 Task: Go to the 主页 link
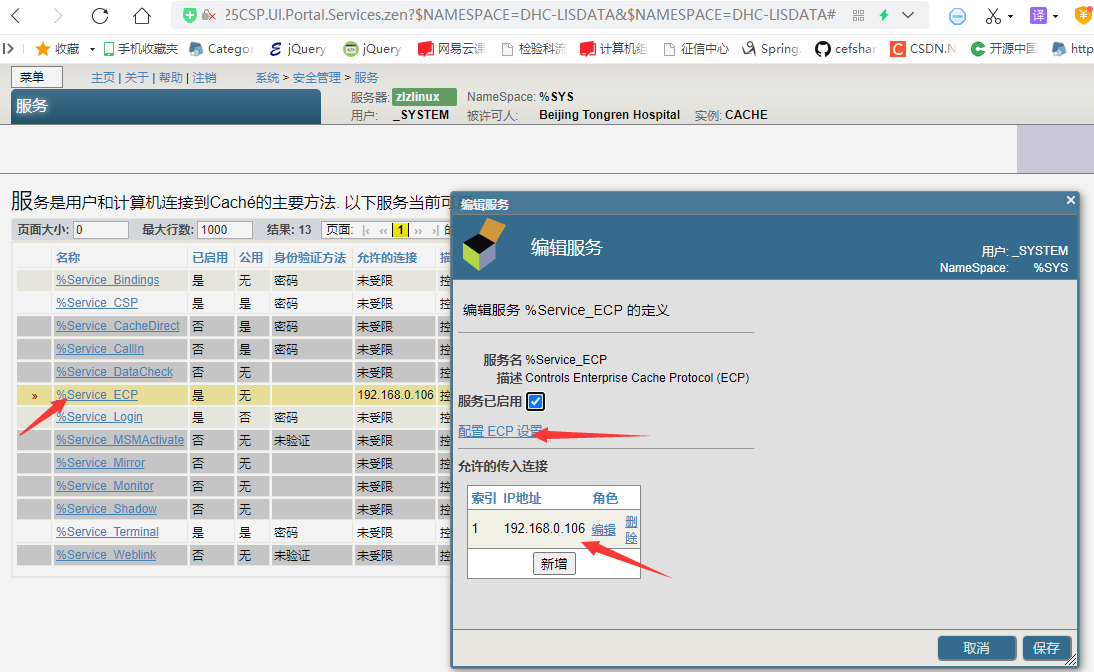(x=103, y=77)
